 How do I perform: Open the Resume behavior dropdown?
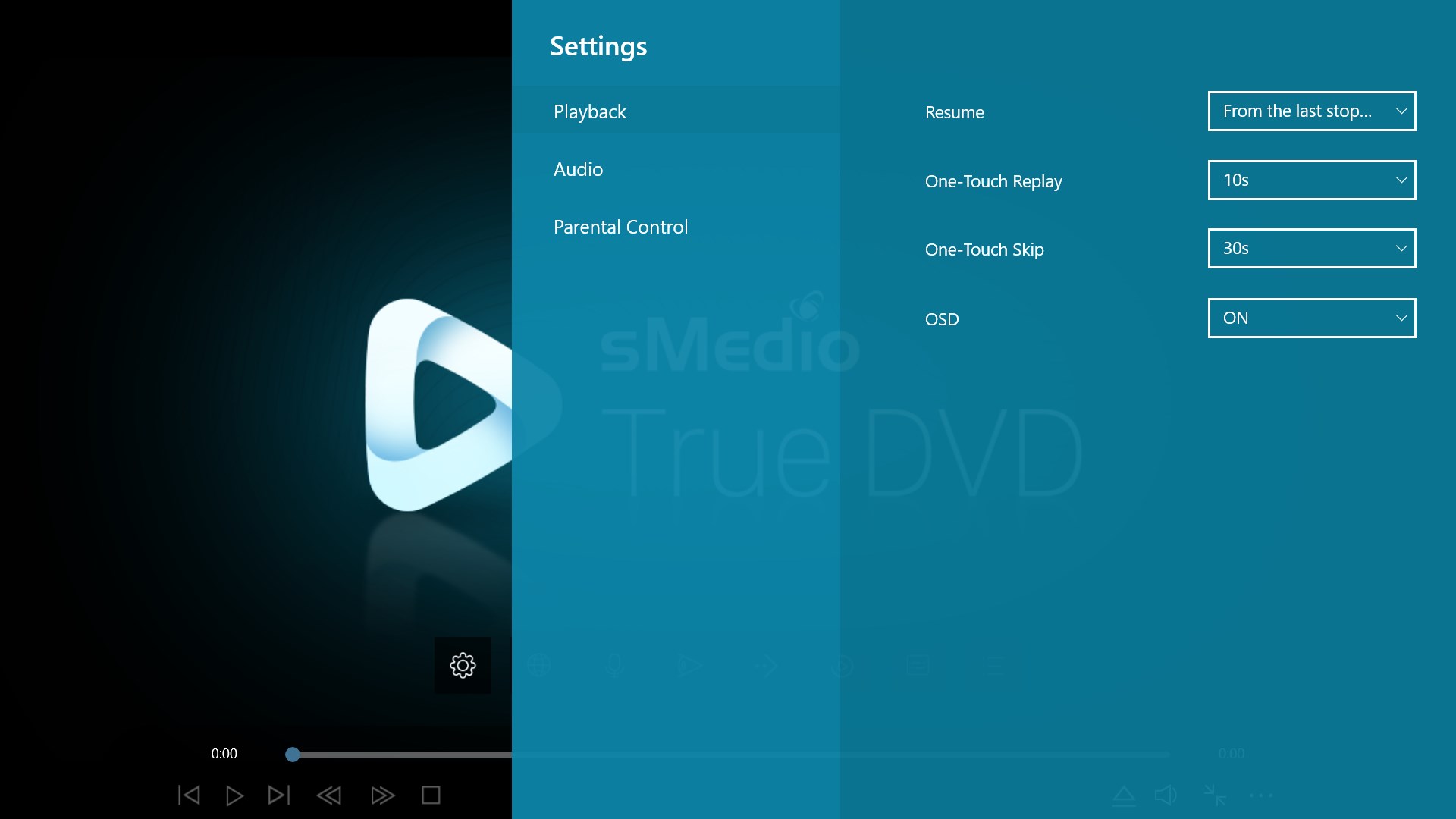1312,111
